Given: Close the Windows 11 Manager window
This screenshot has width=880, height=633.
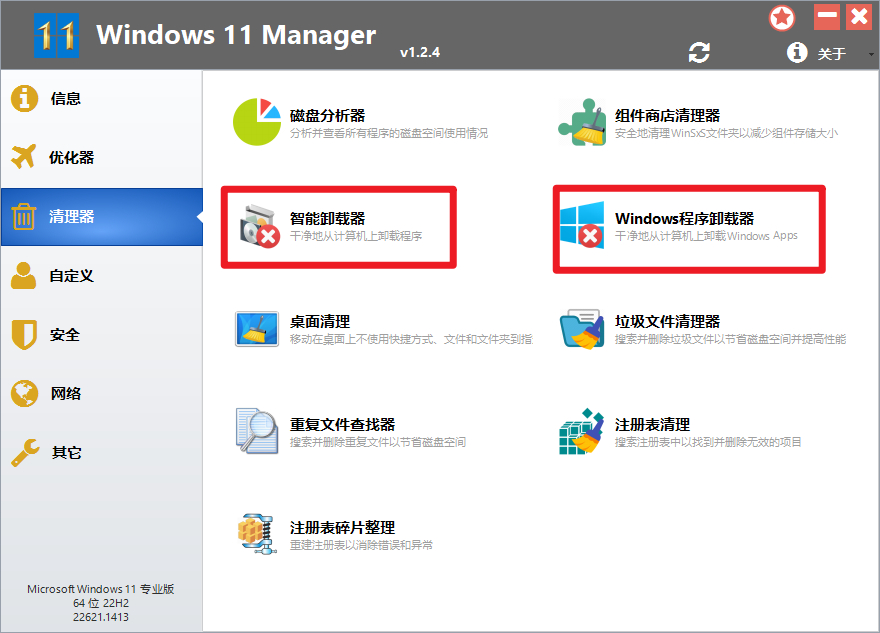Looking at the screenshot, I should [x=859, y=17].
